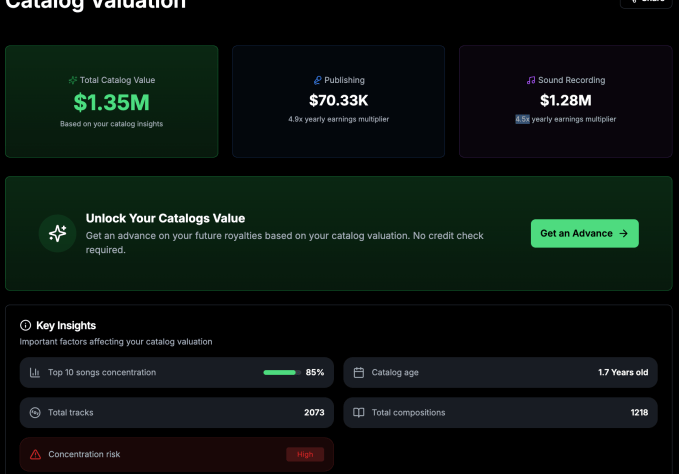Viewport: 679px width, 474px height.
Task: Click the disc icon beside Total tracks
Action: click(x=35, y=413)
